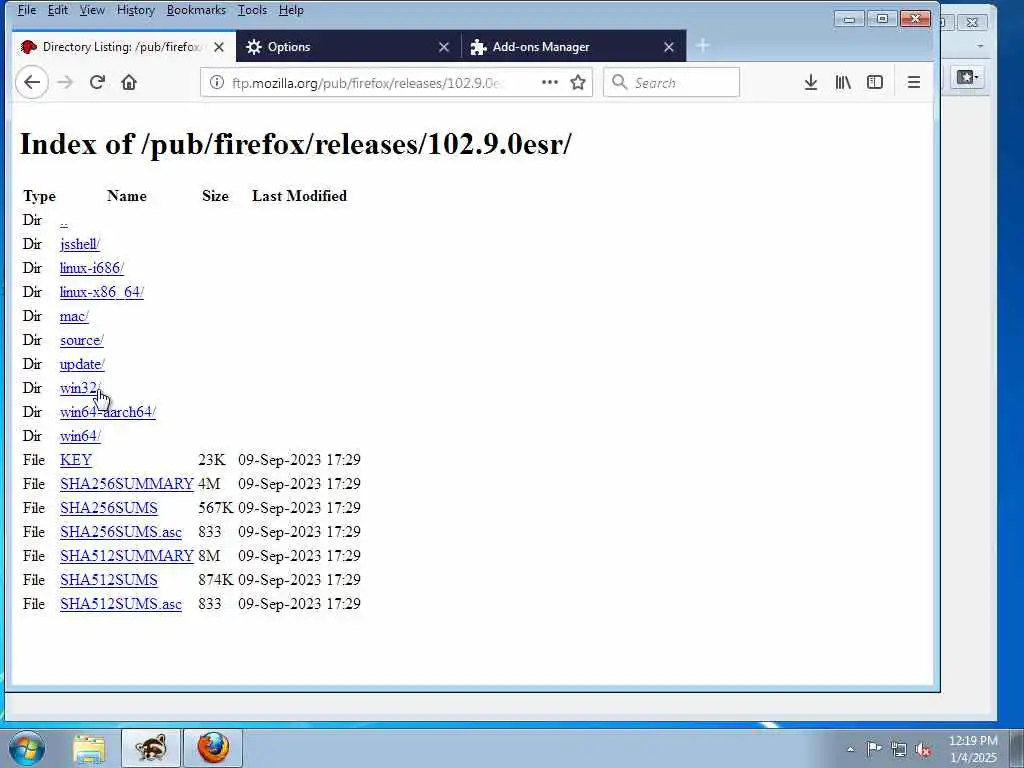Click the 'Name' column header text

tap(127, 196)
